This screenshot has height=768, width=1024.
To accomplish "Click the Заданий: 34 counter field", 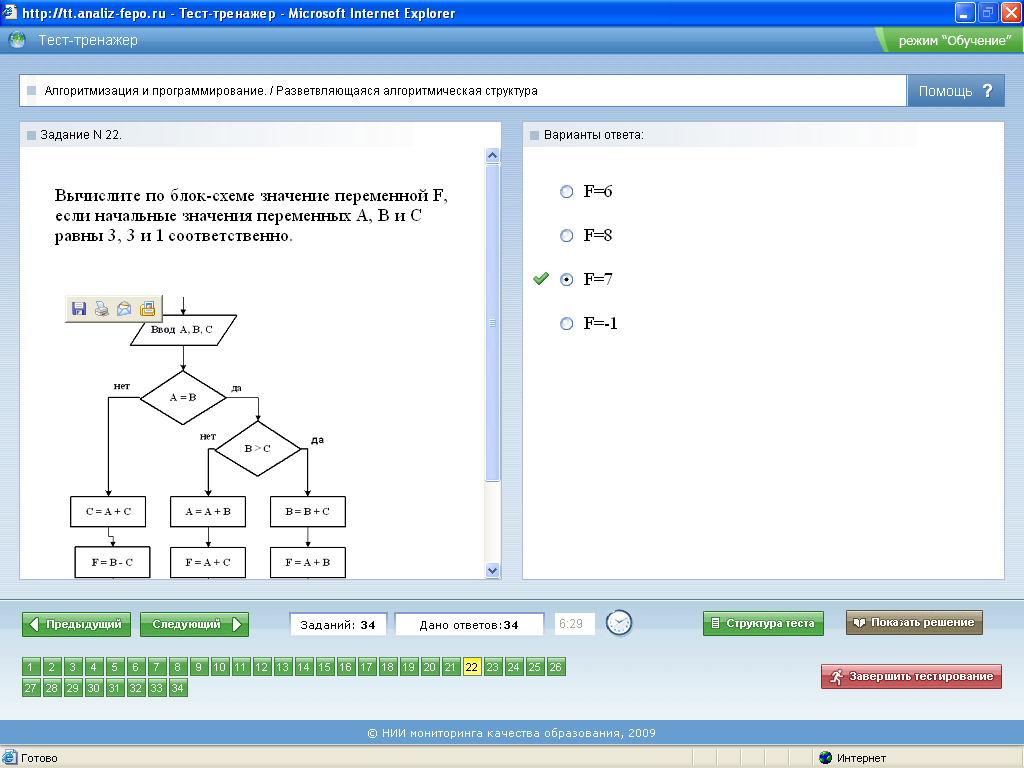I will pyautogui.click(x=338, y=624).
